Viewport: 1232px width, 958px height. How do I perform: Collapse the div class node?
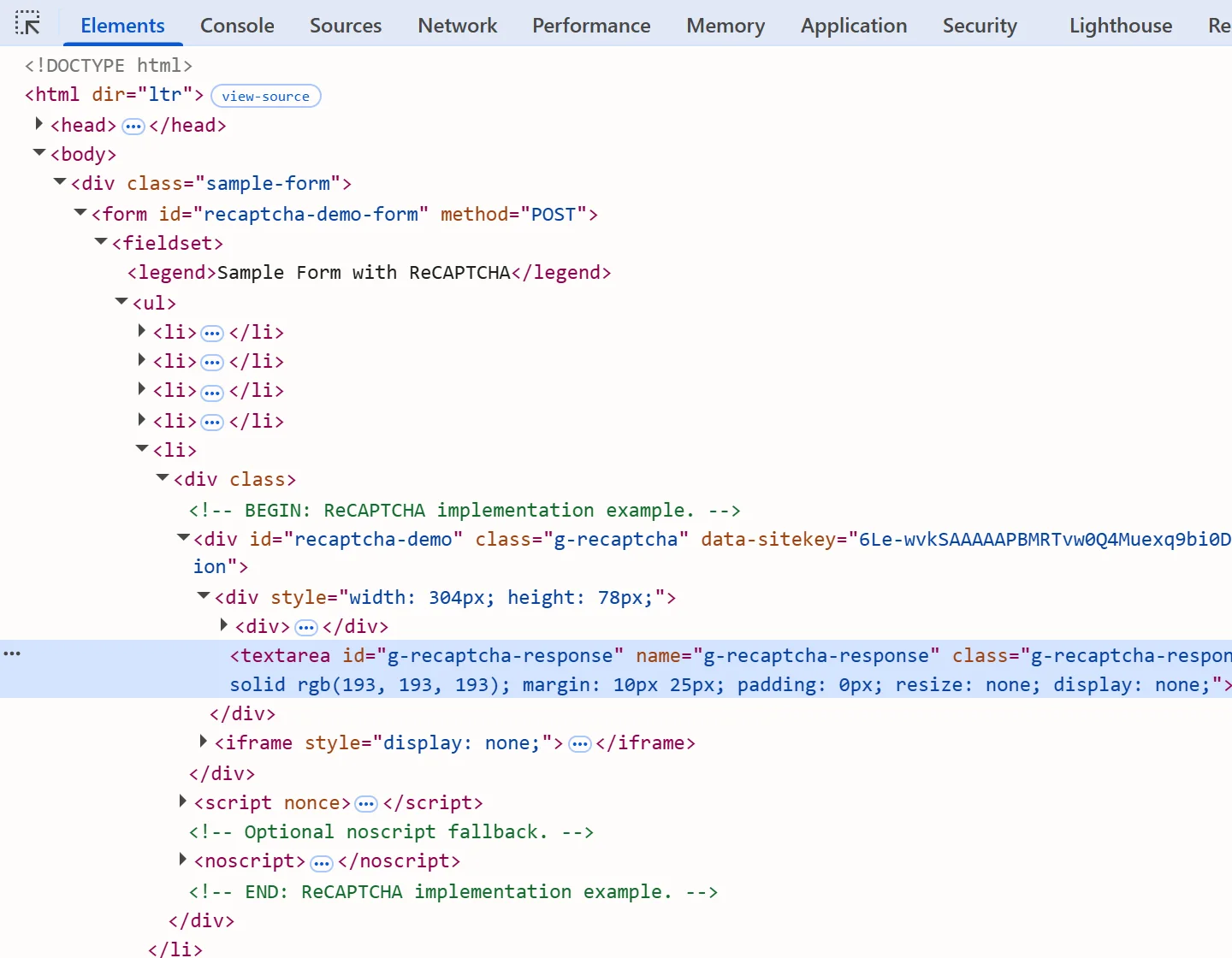tap(162, 477)
